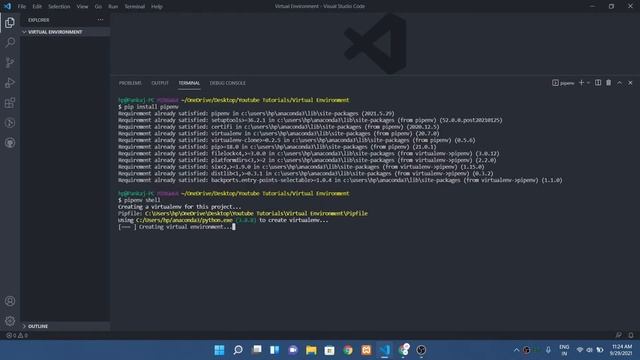This screenshot has height=360, width=640.
Task: Expand the OUTLINE section
Action: pos(65,326)
